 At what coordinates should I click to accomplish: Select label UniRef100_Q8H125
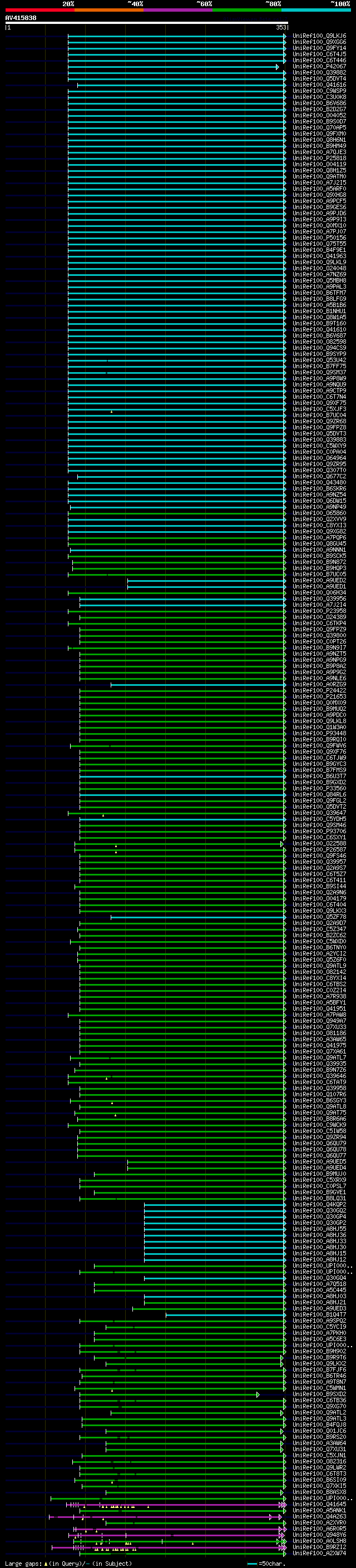pyautogui.click(x=319, y=170)
